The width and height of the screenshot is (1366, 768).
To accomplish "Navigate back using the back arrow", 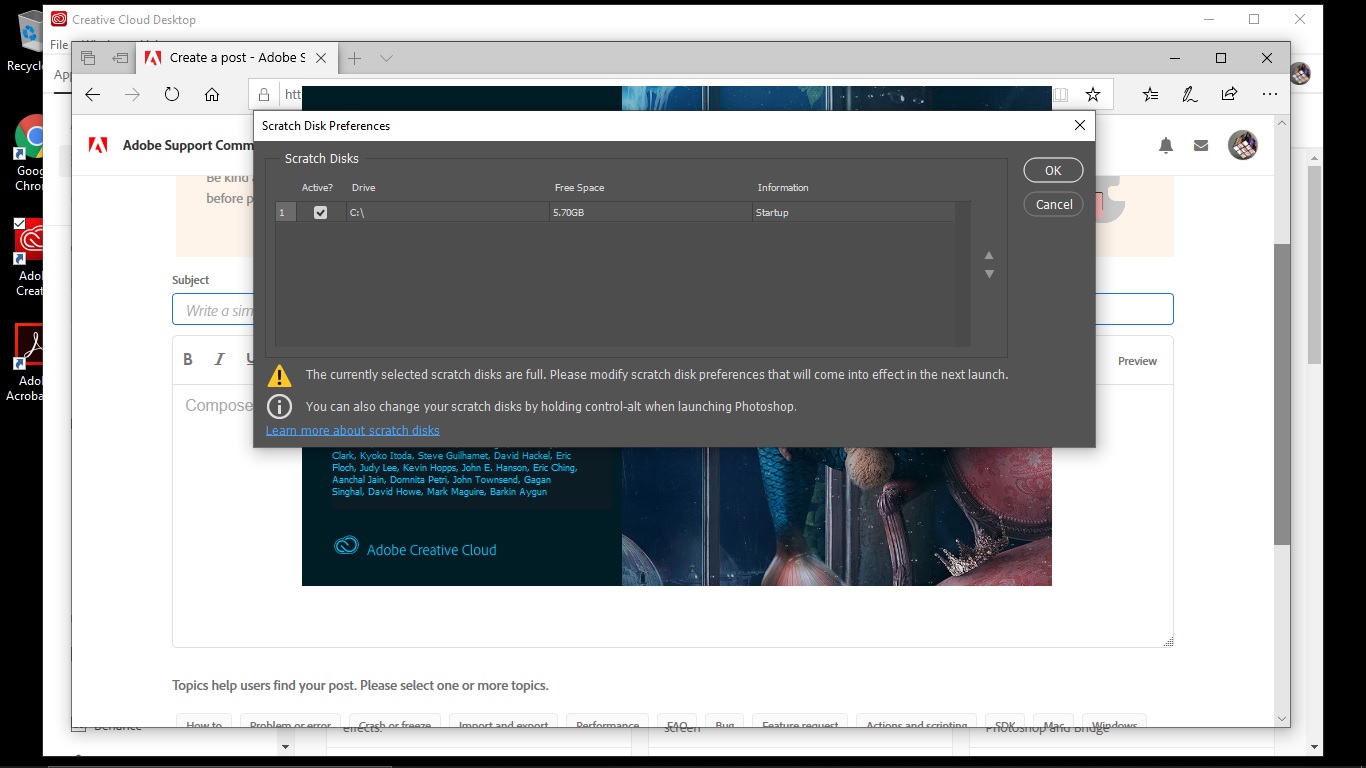I will point(92,94).
